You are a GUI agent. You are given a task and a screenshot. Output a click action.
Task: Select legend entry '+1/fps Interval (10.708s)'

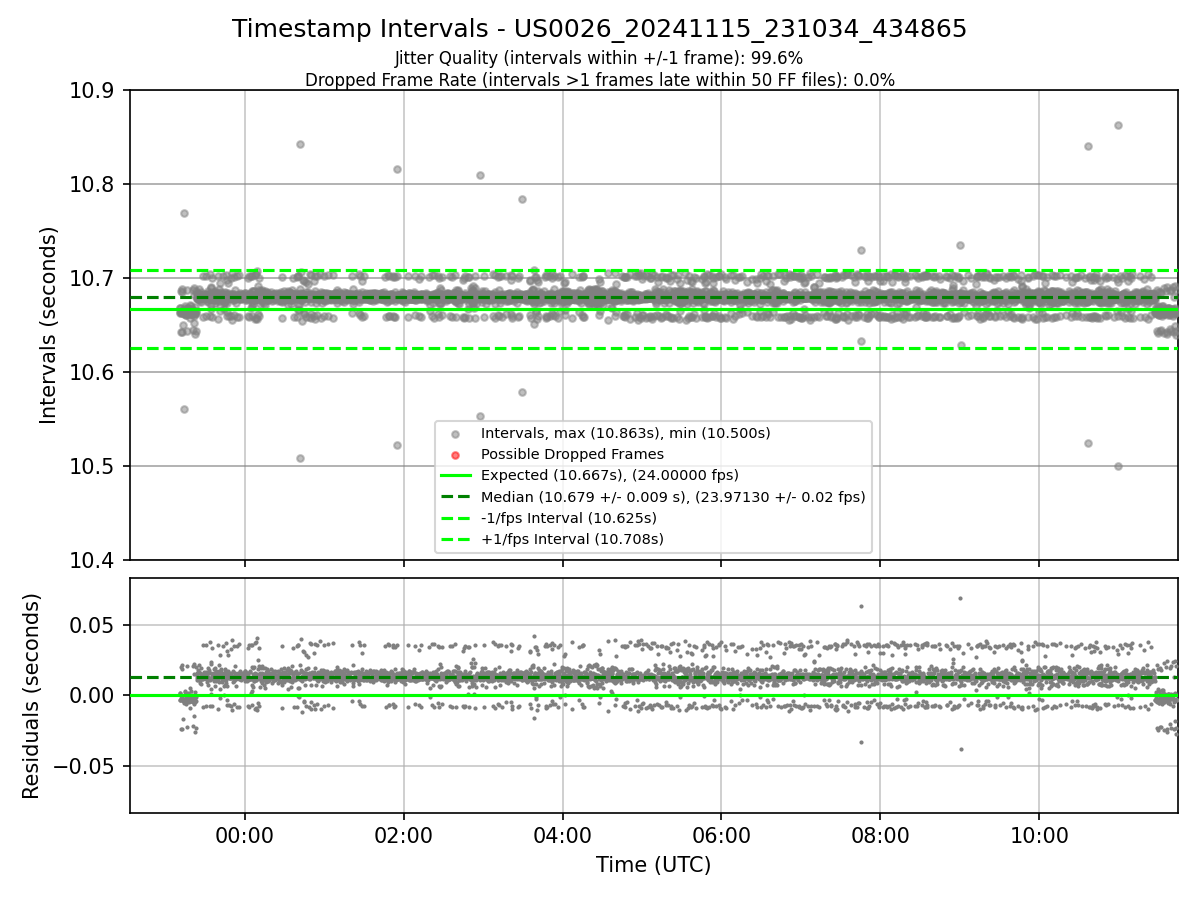(x=572, y=539)
